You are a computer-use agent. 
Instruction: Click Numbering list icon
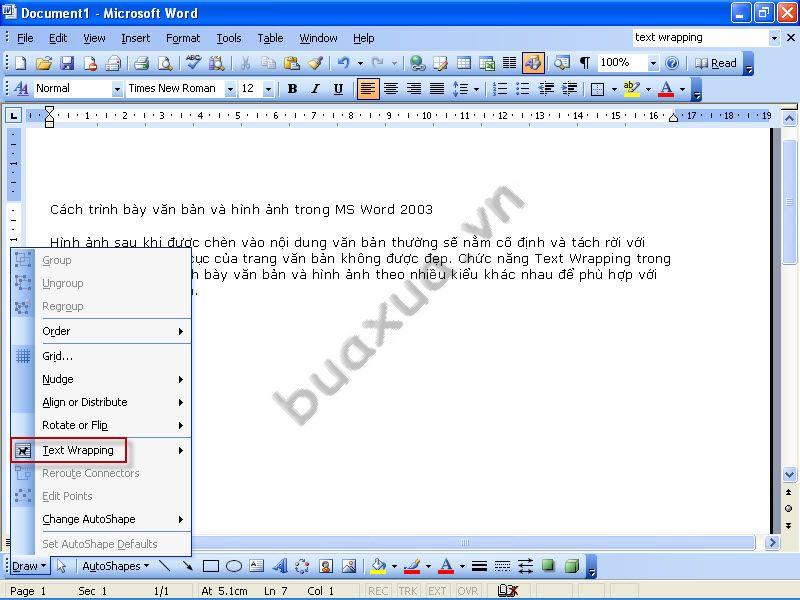click(x=499, y=89)
